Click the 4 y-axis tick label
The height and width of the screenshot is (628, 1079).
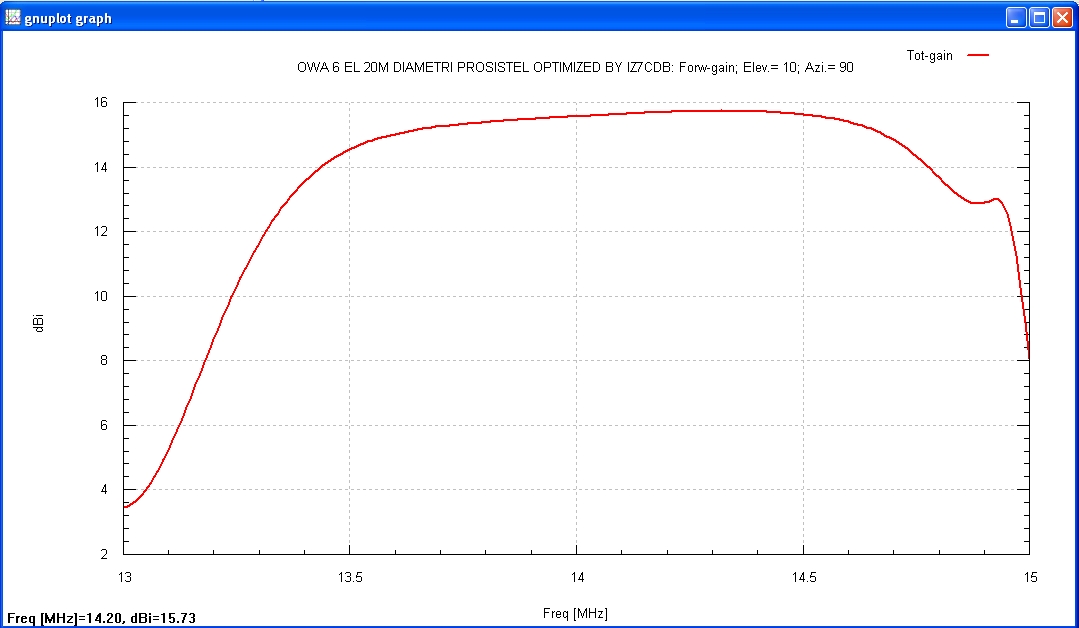[x=104, y=490]
